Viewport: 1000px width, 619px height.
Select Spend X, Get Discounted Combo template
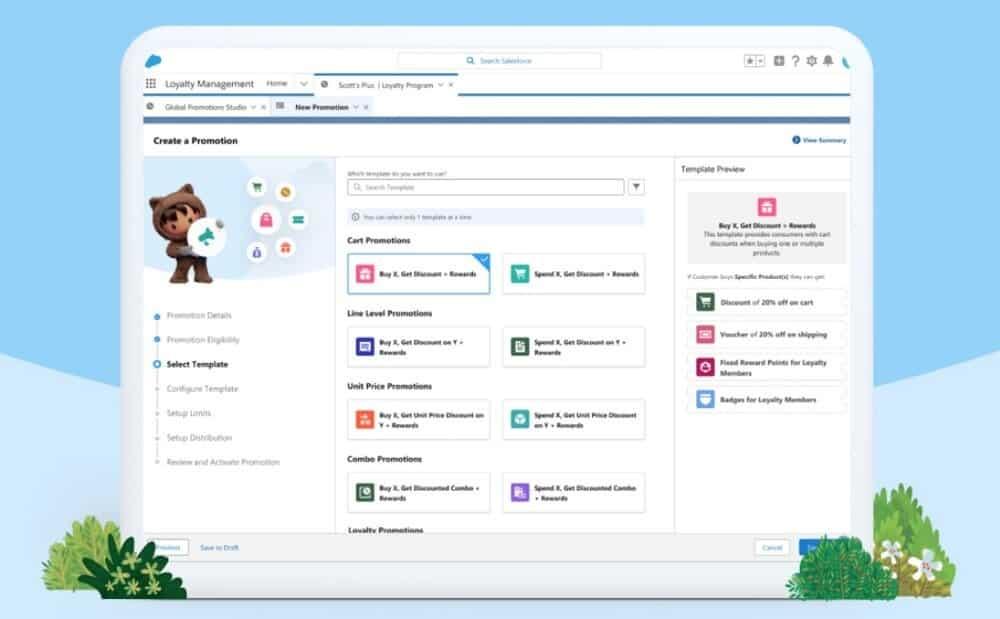pyautogui.click(x=573, y=492)
